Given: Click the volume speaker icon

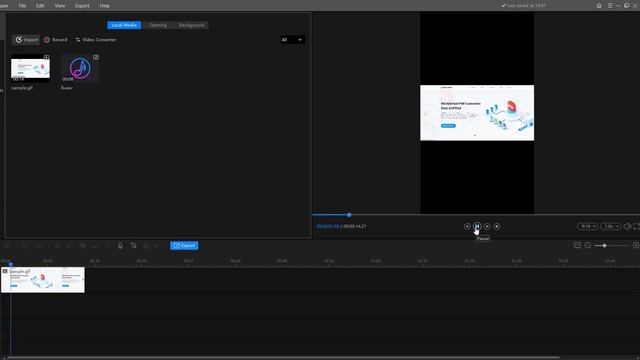Looking at the screenshot, I should [627, 227].
